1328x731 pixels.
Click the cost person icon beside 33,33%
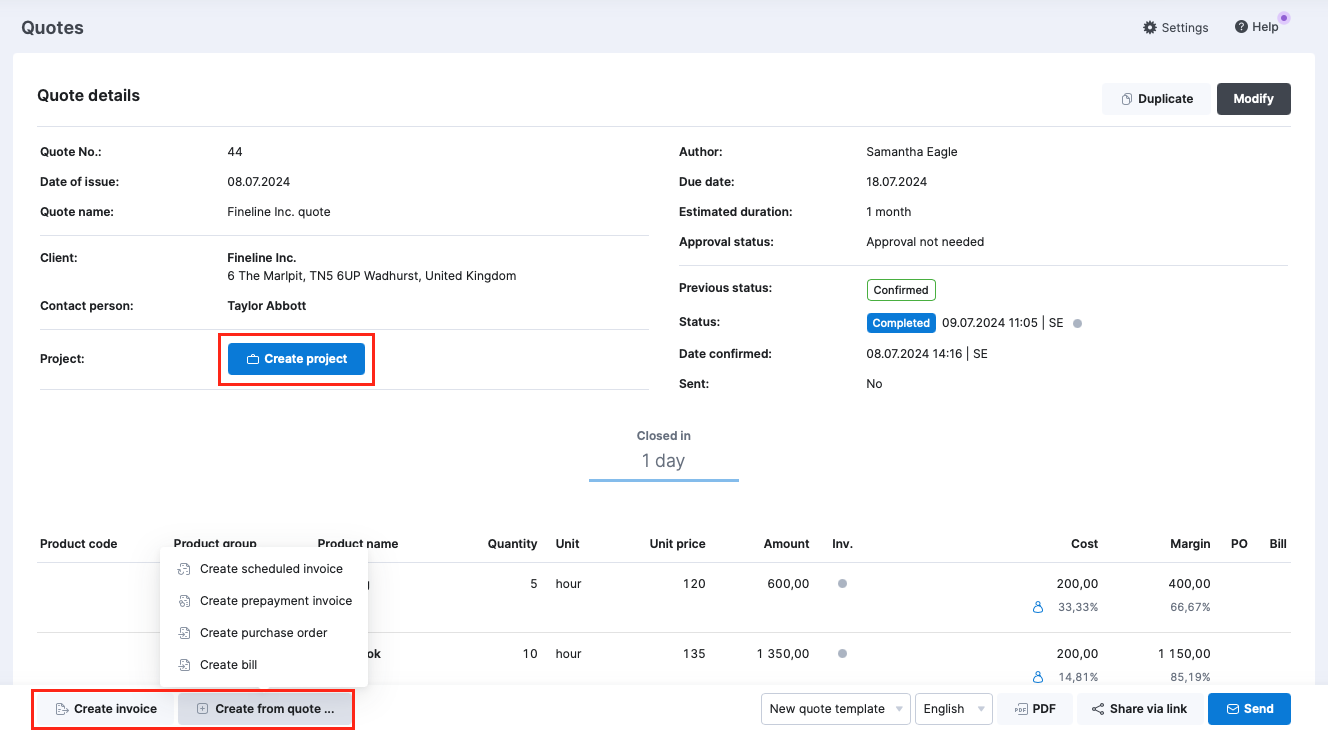click(x=1038, y=607)
